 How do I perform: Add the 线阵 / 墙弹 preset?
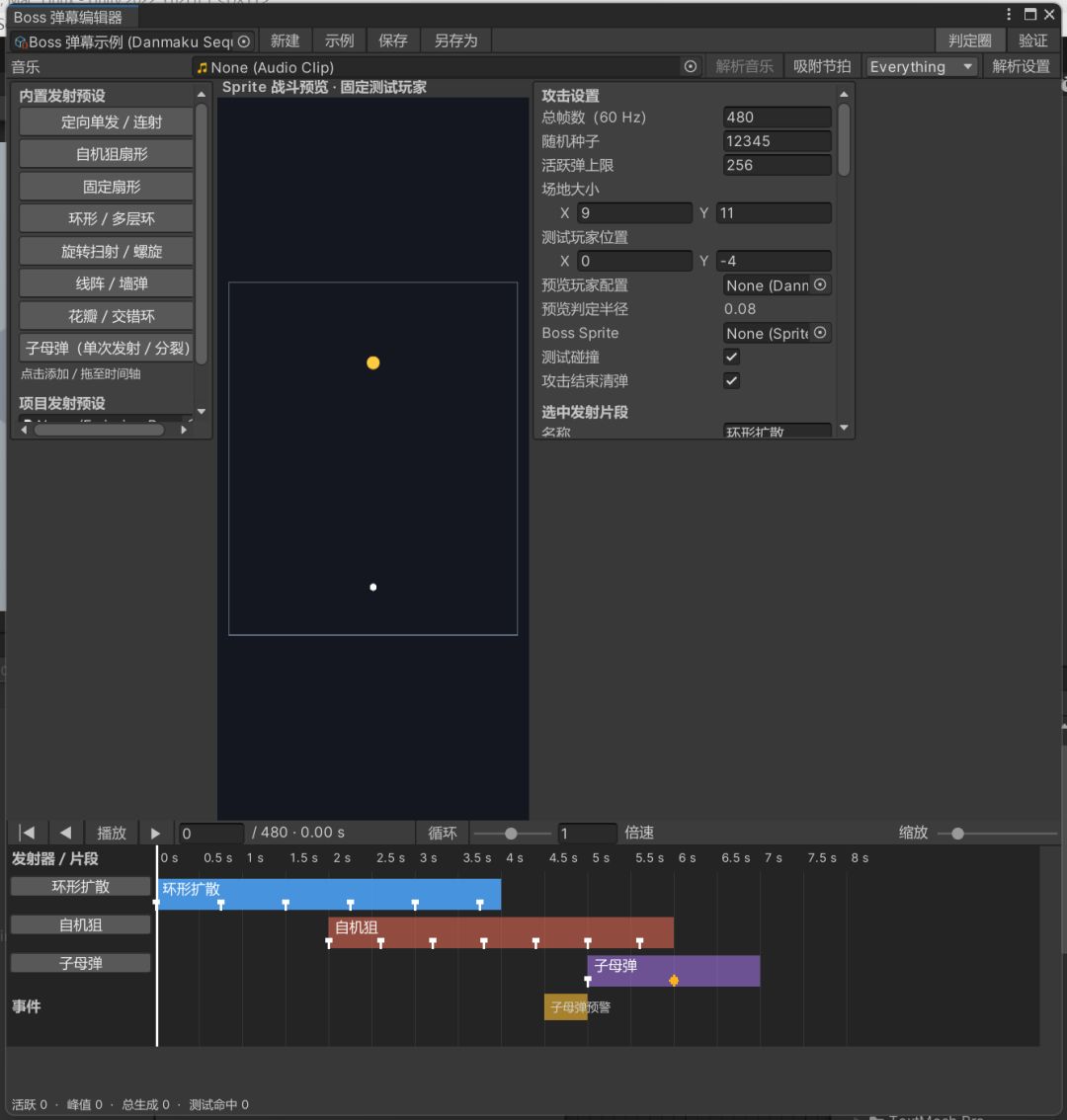[x=106, y=283]
